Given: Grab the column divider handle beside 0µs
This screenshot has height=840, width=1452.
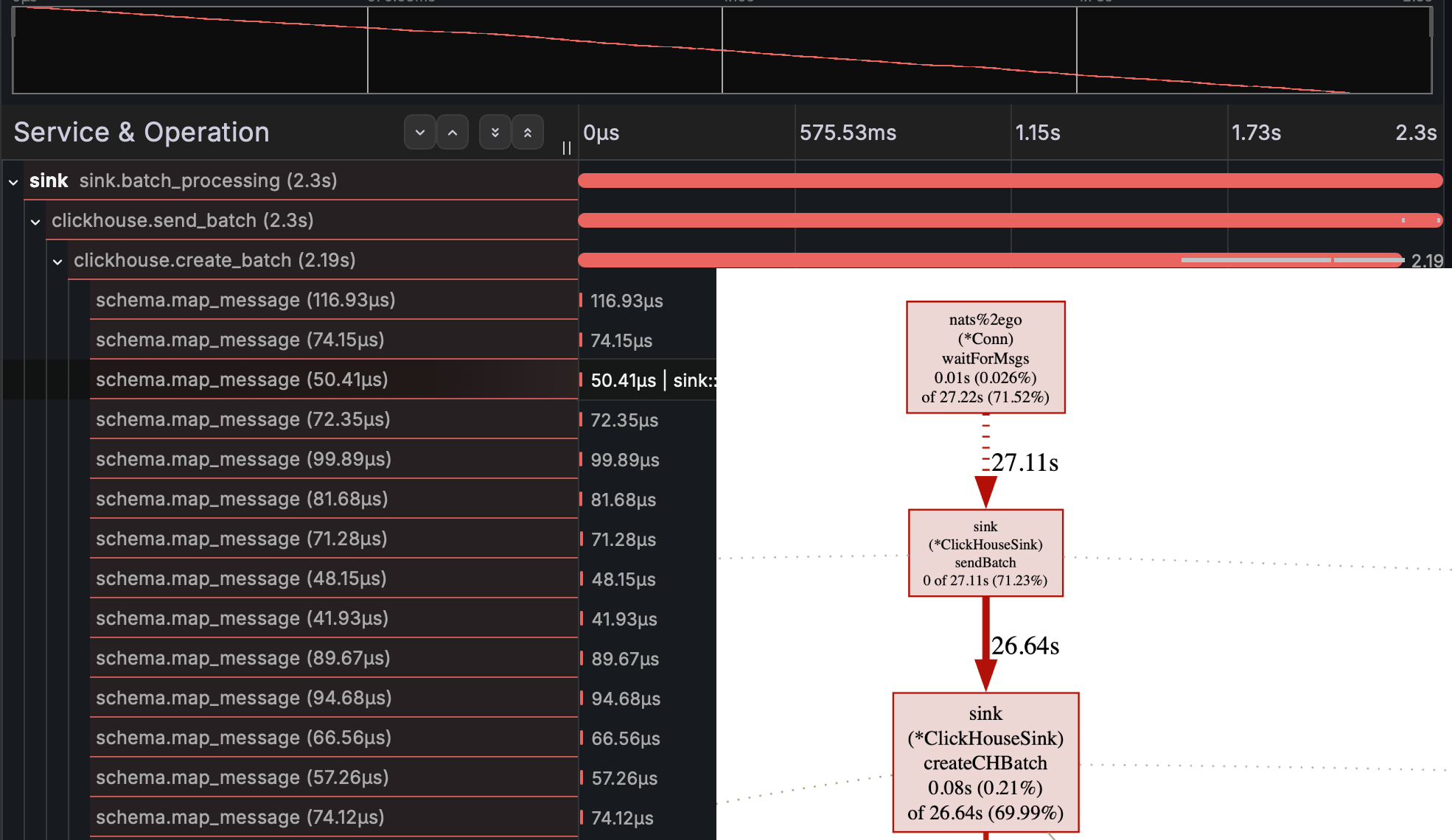Looking at the screenshot, I should pos(567,148).
